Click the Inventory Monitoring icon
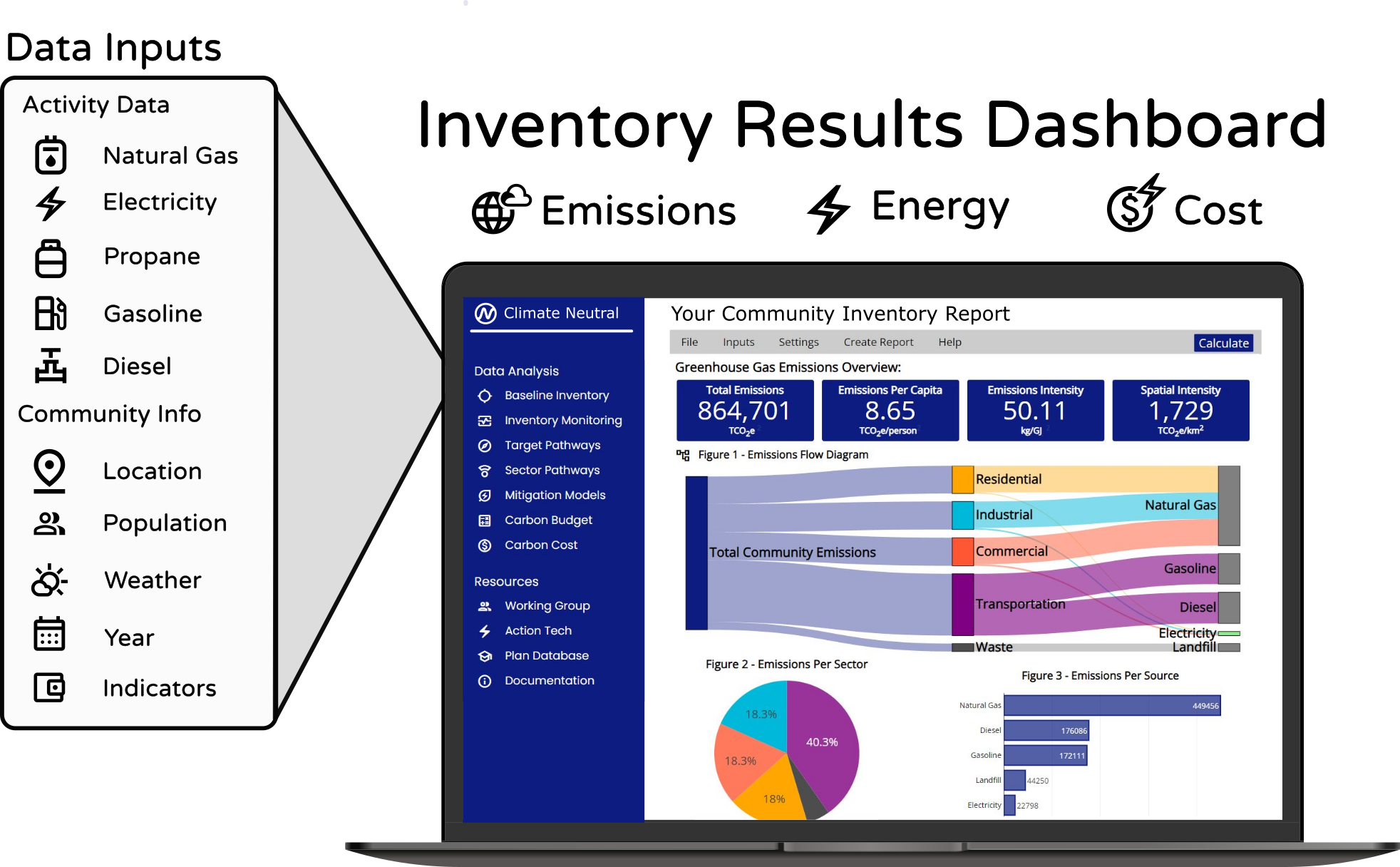The width and height of the screenshot is (1400, 867). coord(485,421)
